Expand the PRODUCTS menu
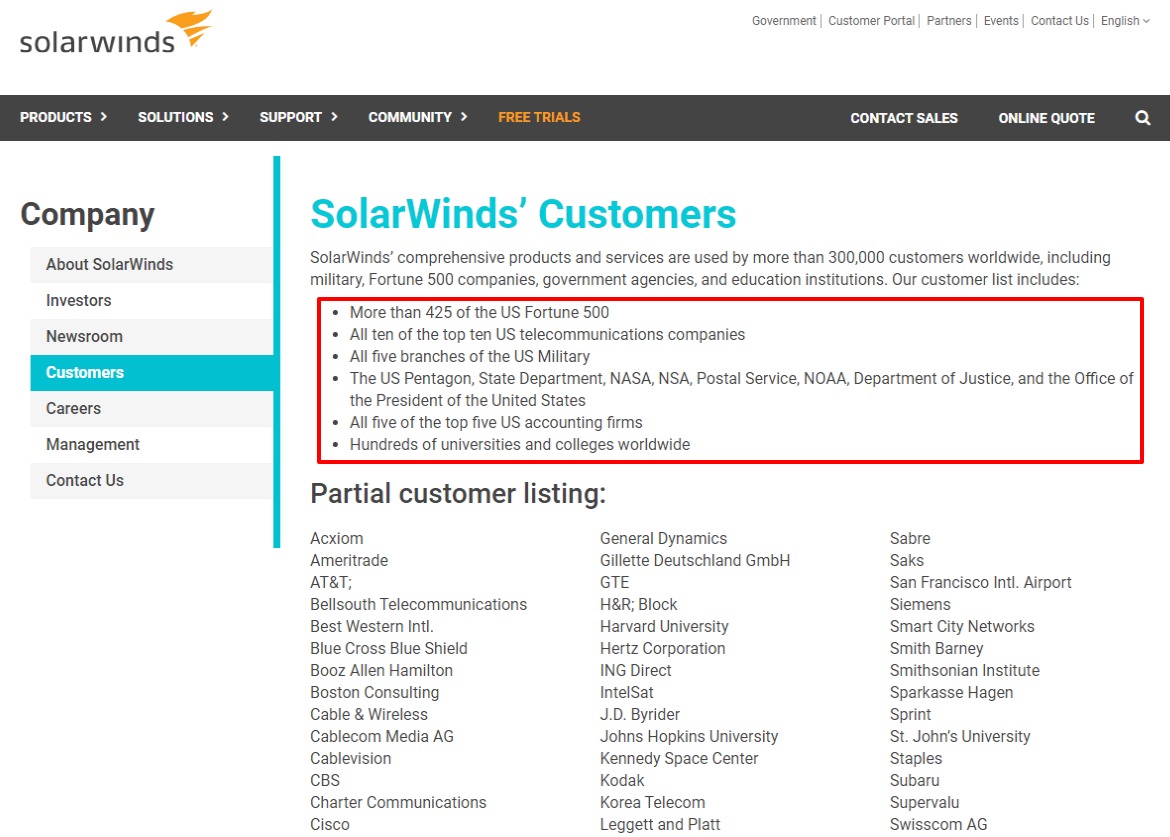Image resolution: width=1170 pixels, height=837 pixels. coord(63,117)
